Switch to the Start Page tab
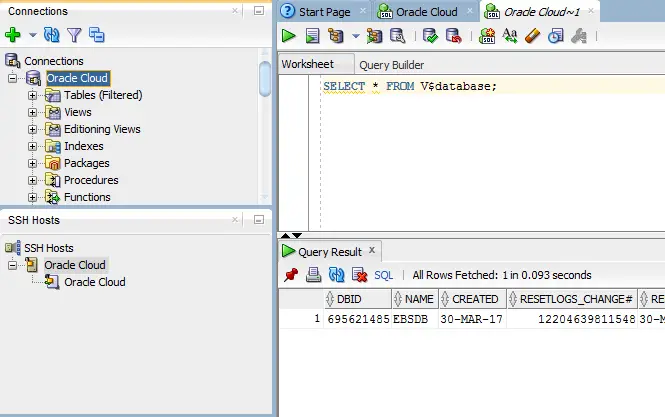This screenshot has width=665, height=417. coord(324,12)
